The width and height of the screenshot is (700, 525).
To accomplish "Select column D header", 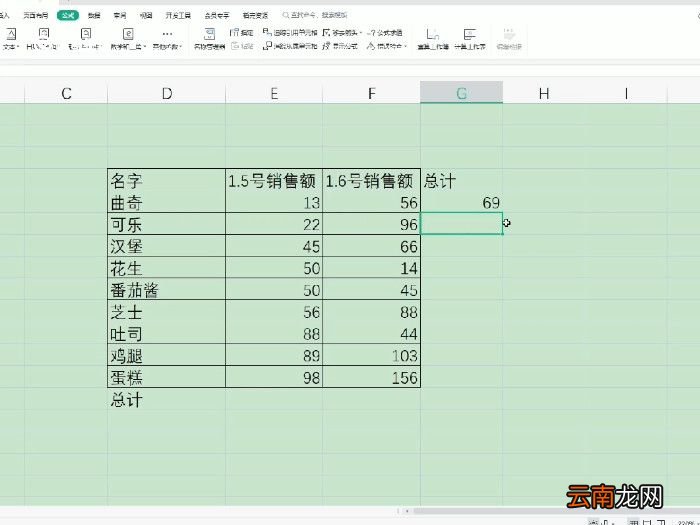I will 167,93.
